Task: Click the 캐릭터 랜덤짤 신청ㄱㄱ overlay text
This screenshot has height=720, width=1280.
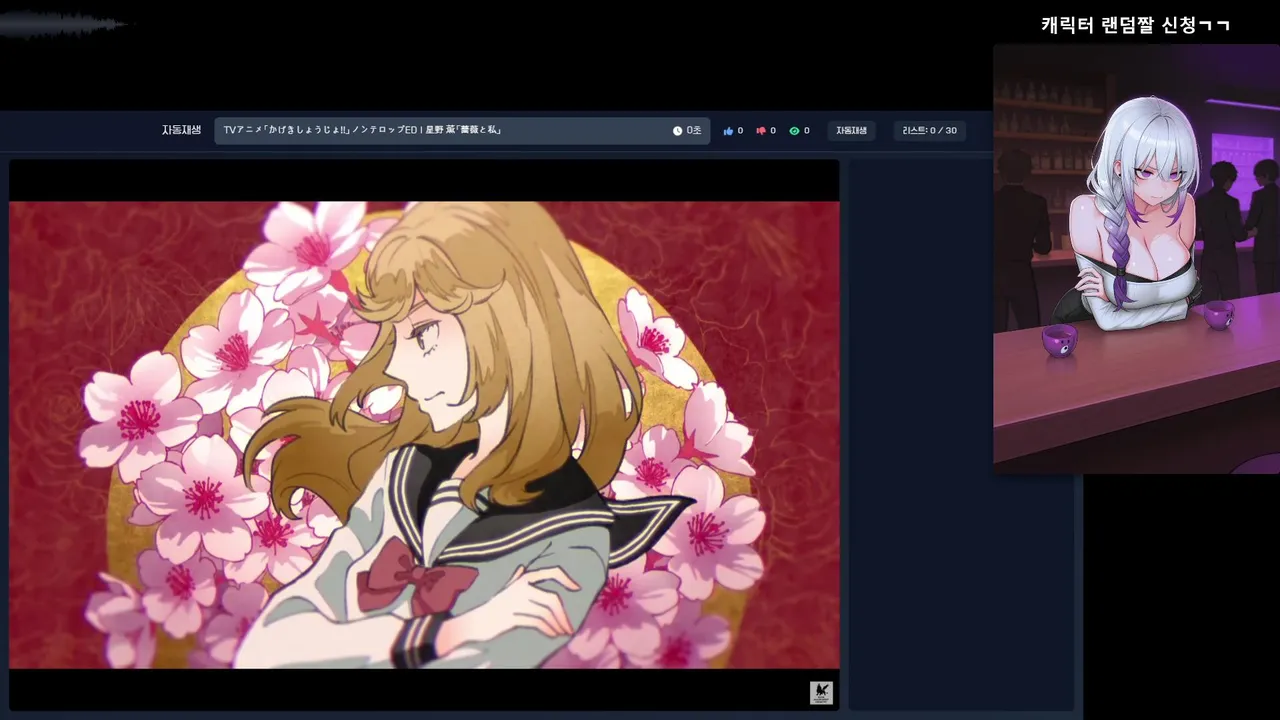Action: [1135, 25]
